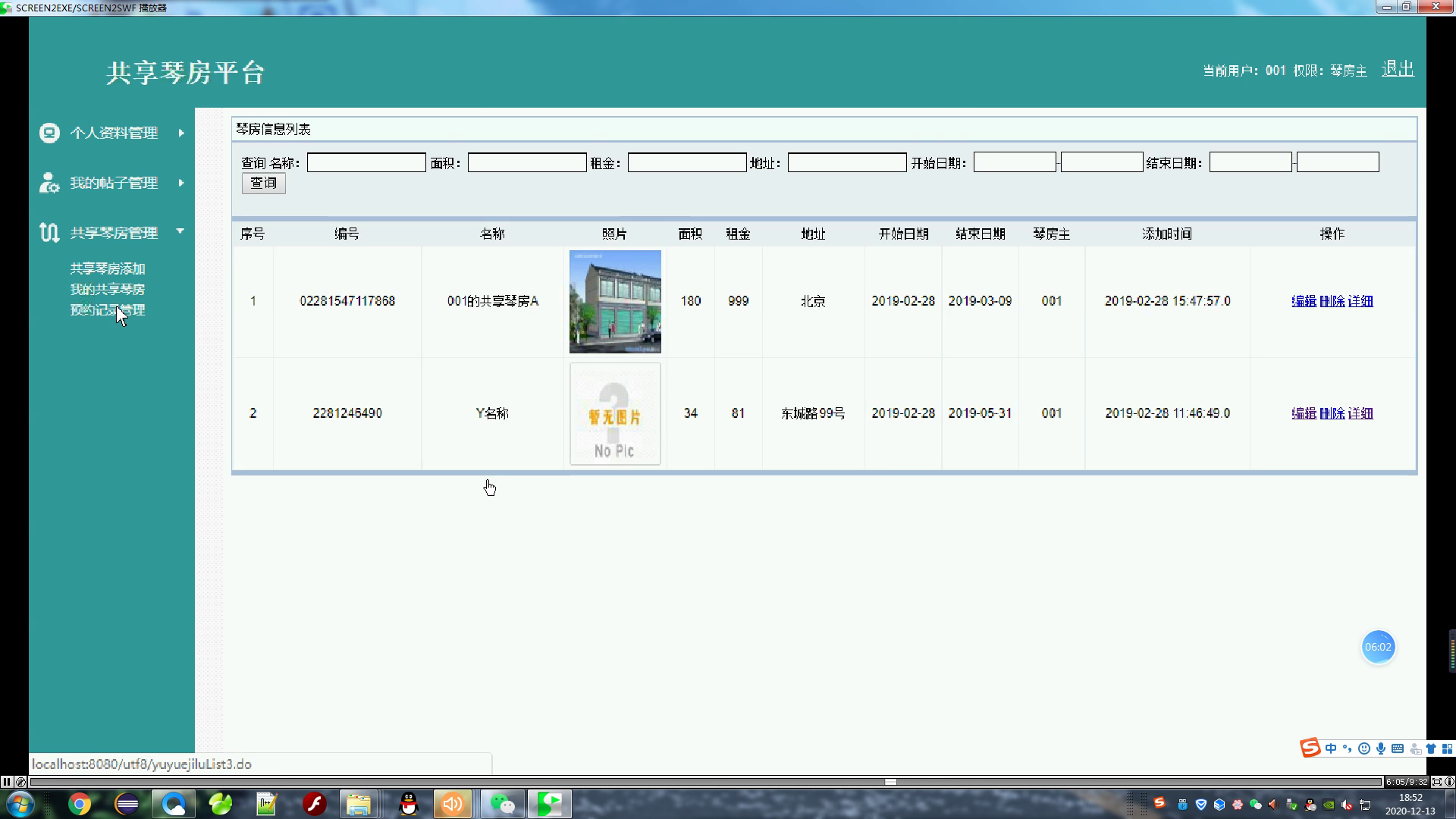This screenshot has height=819, width=1456.
Task: Click the cell 02281547117868
Action: [347, 301]
